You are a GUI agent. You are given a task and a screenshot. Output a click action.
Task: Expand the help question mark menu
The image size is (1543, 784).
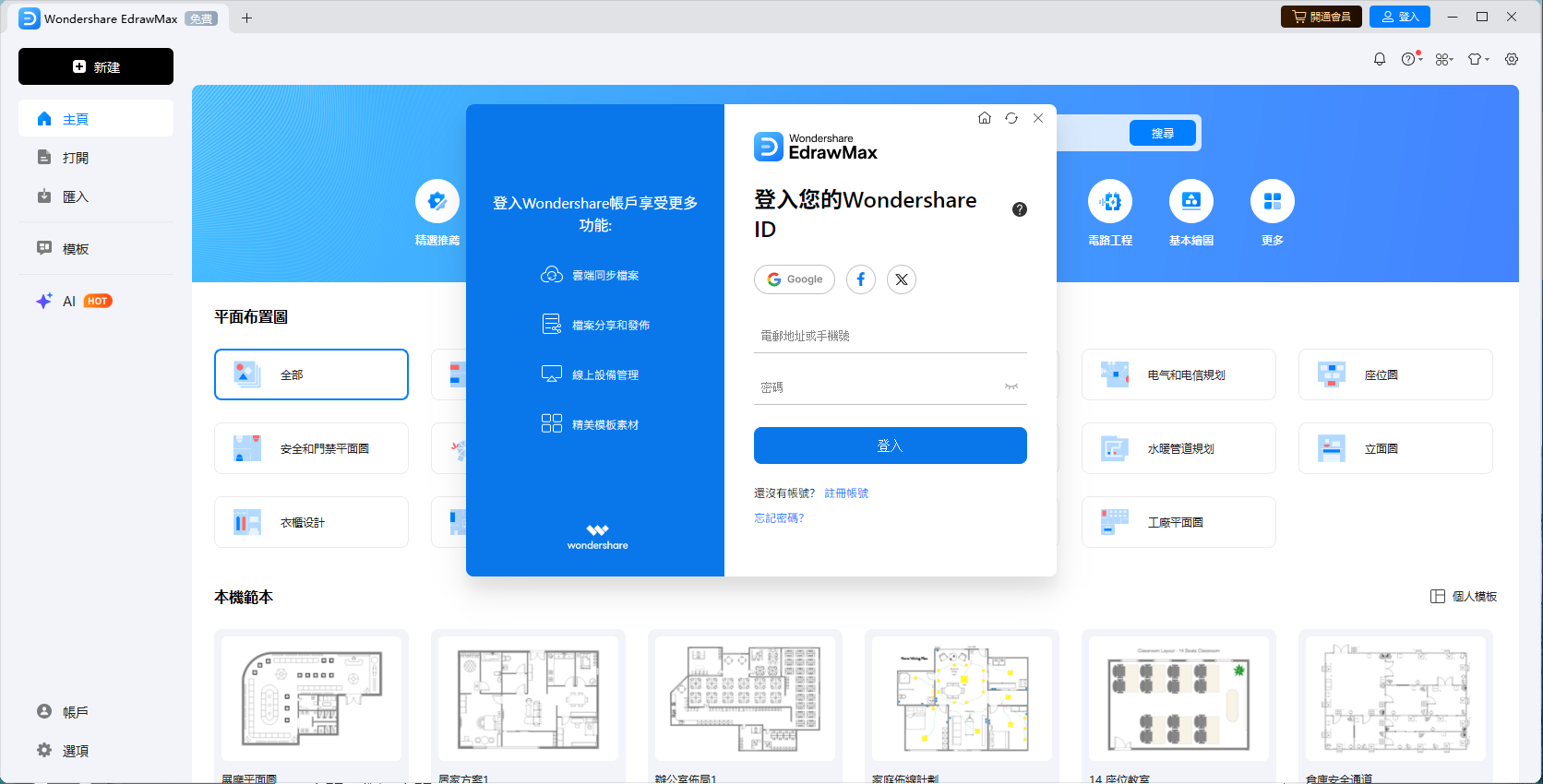click(x=1412, y=59)
